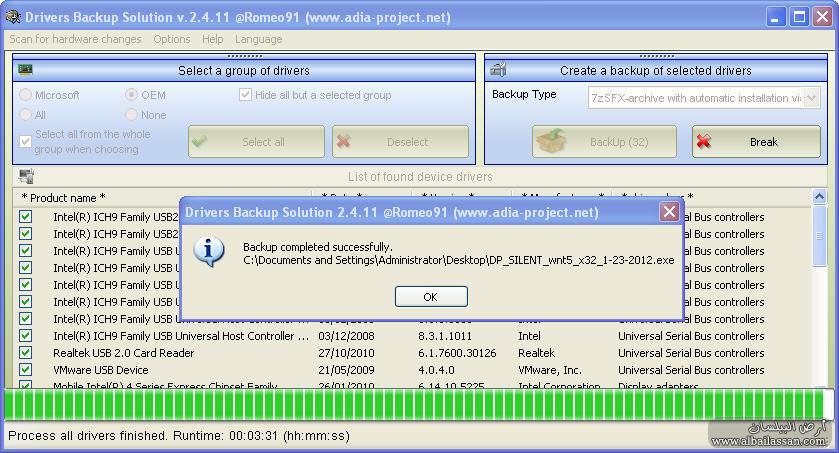Select the OEM radio button
The height and width of the screenshot is (453, 839).
click(131, 95)
